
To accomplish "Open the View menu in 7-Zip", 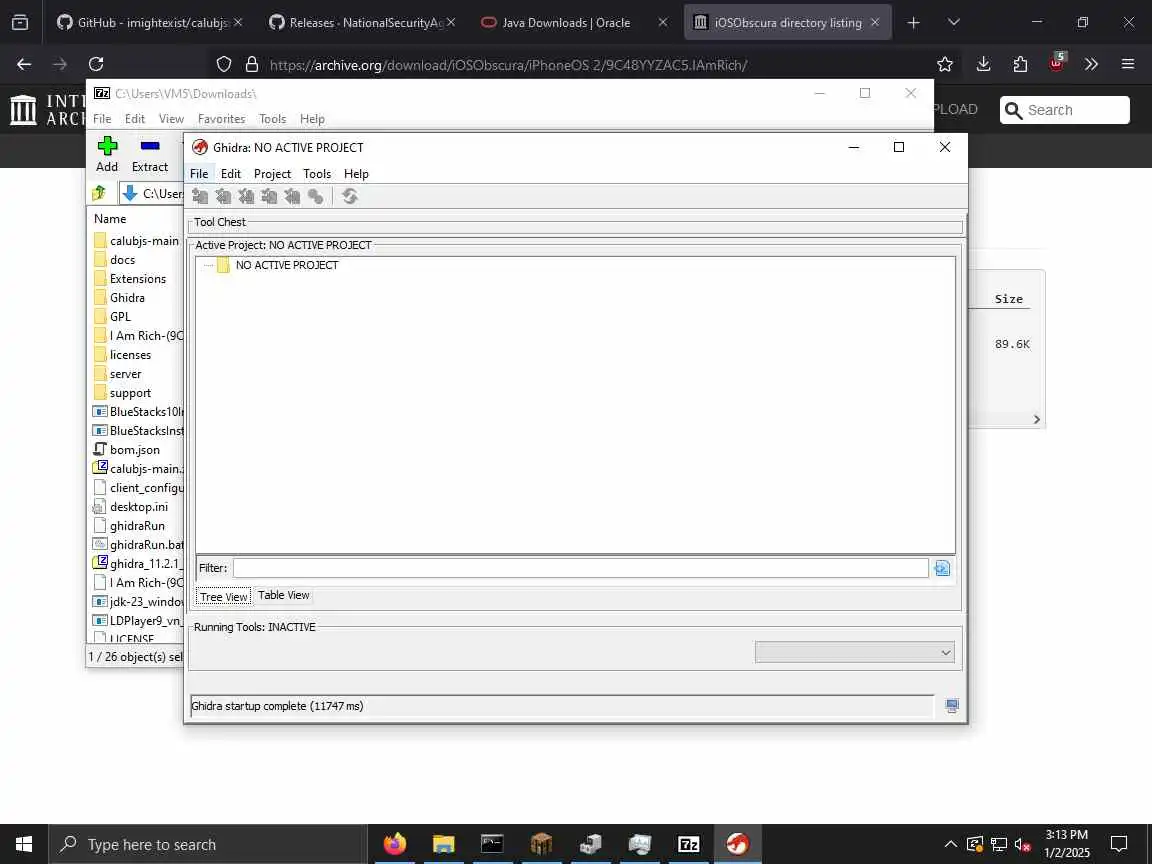I will click(x=171, y=119).
